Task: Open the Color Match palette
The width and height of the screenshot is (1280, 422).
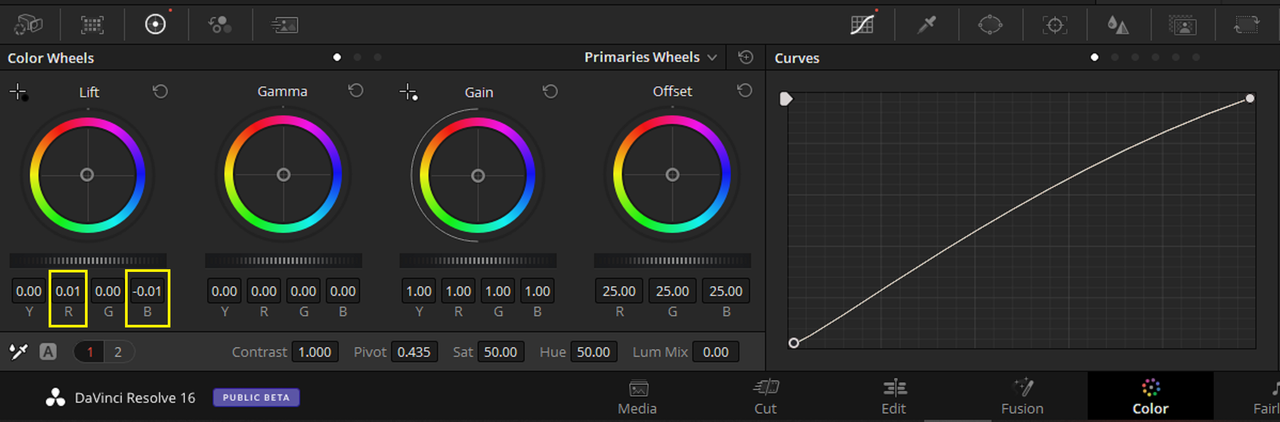Action: click(92, 24)
